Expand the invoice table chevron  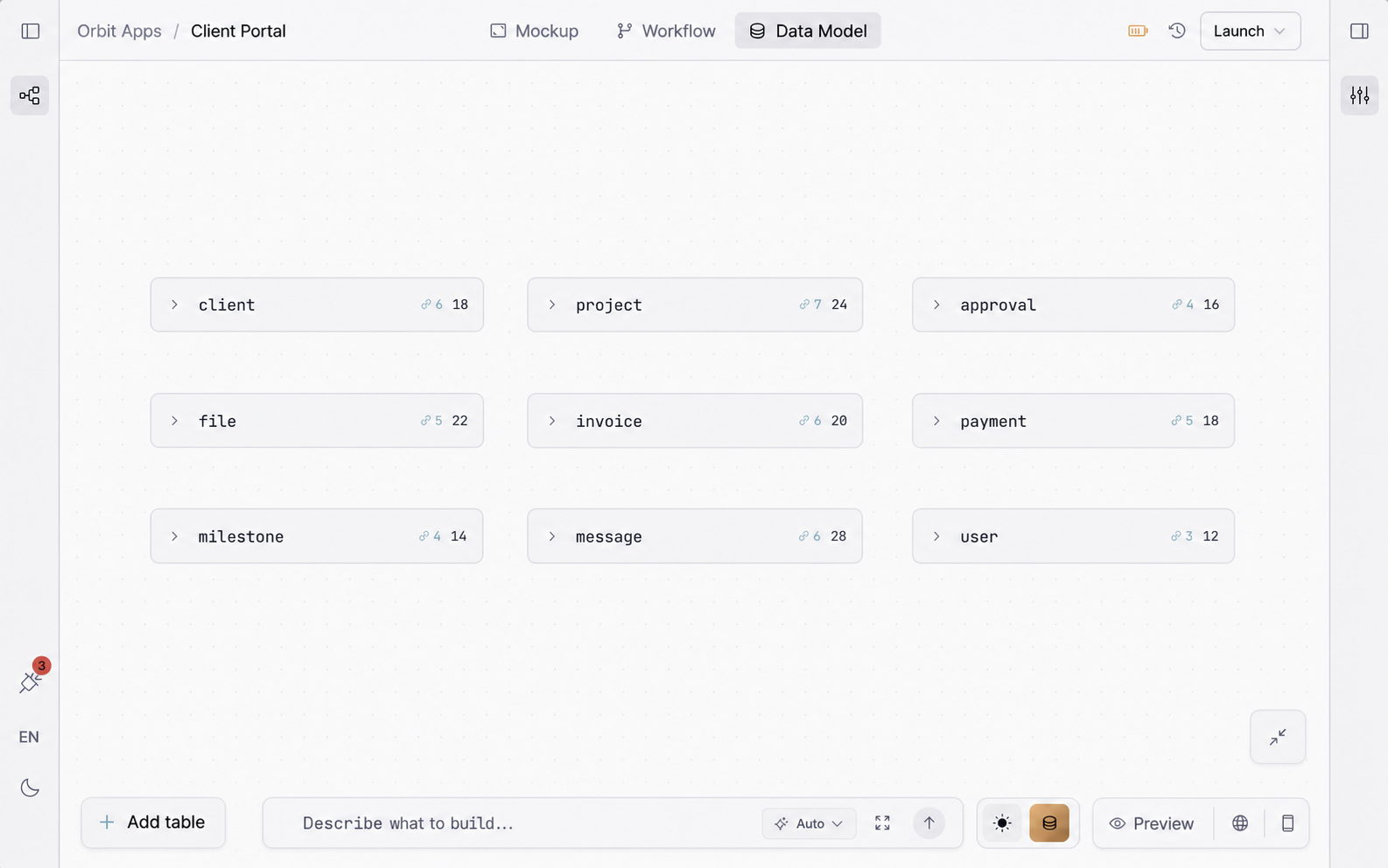click(552, 421)
